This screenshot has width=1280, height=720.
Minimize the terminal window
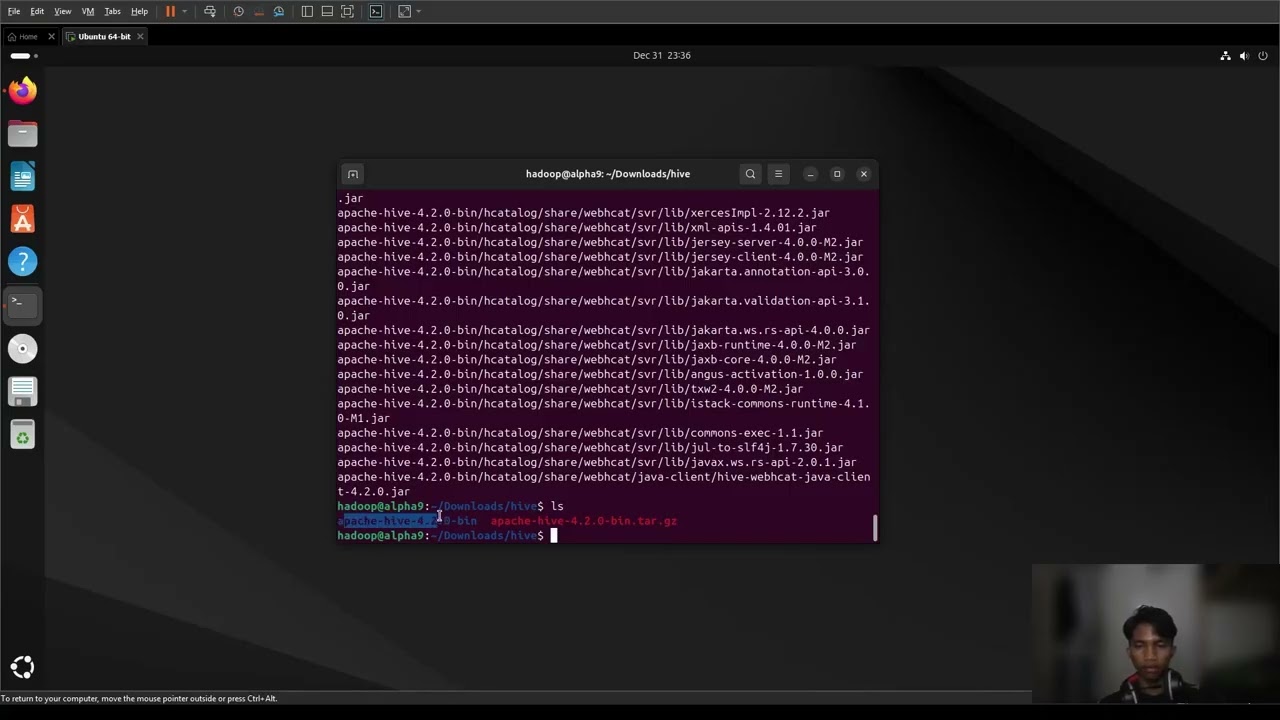click(810, 174)
